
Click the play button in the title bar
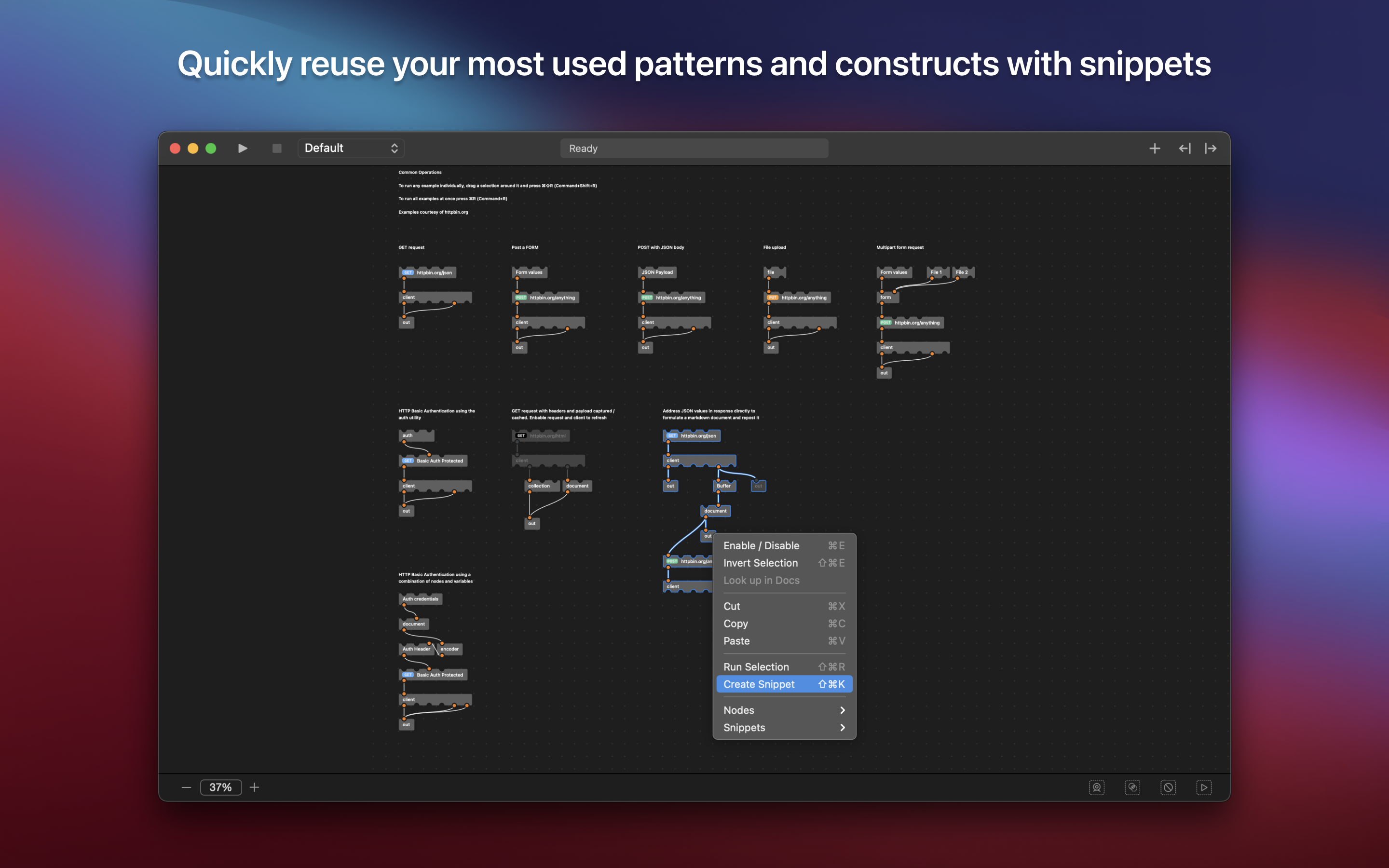[x=242, y=148]
